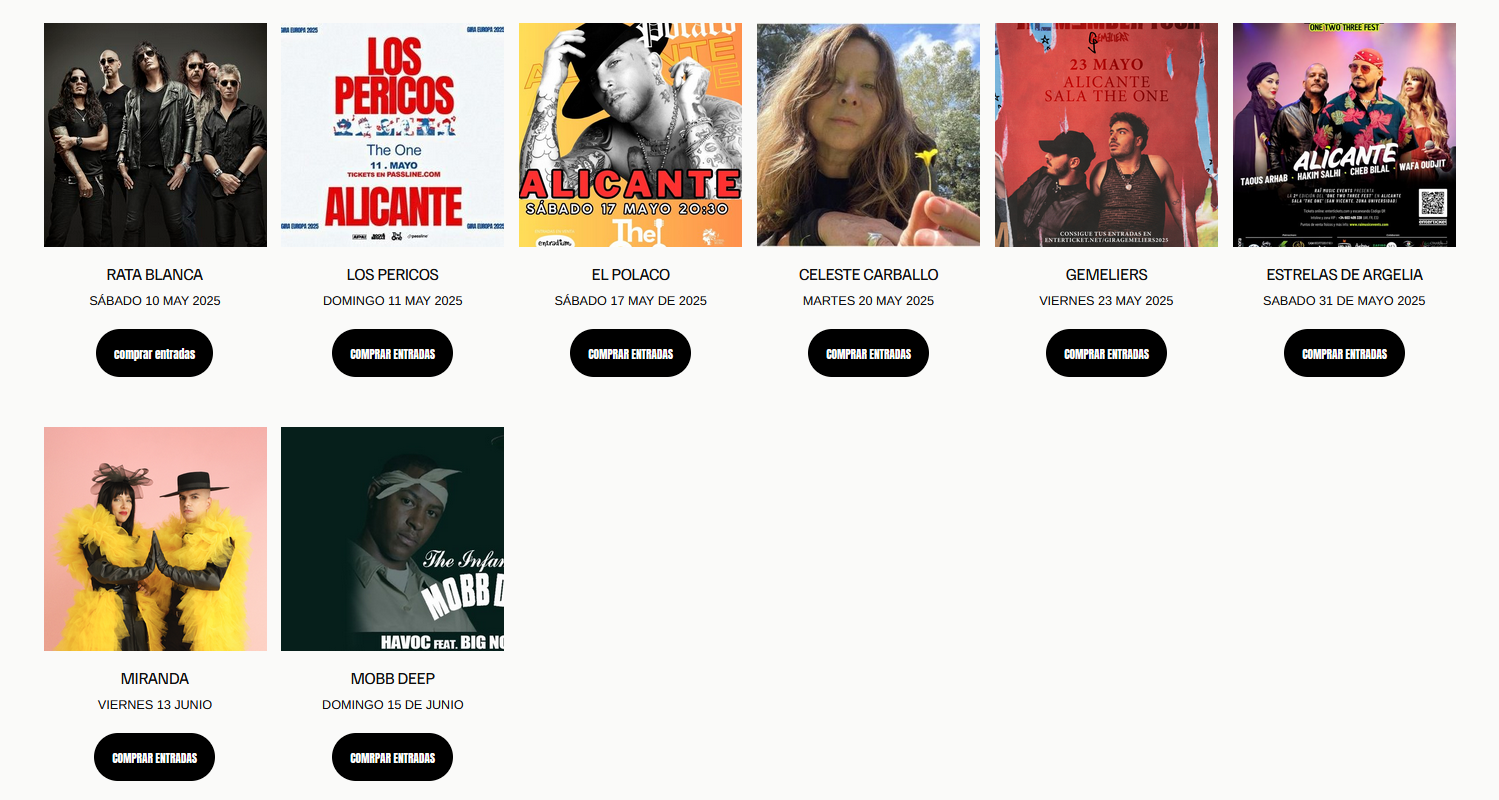Viewport: 1499px width, 800px height.
Task: Select the GEMELIERS event title
Action: pyautogui.click(x=1106, y=274)
